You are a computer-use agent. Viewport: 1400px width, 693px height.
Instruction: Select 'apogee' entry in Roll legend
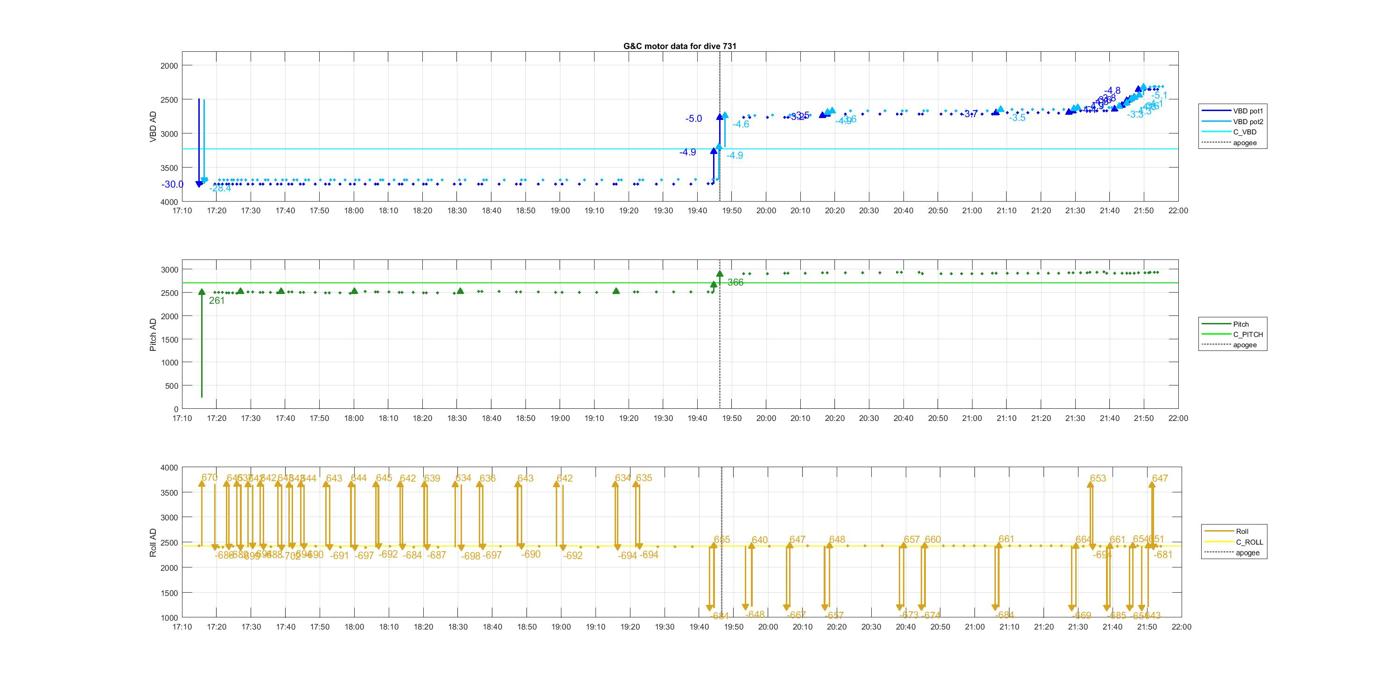[1231, 553]
